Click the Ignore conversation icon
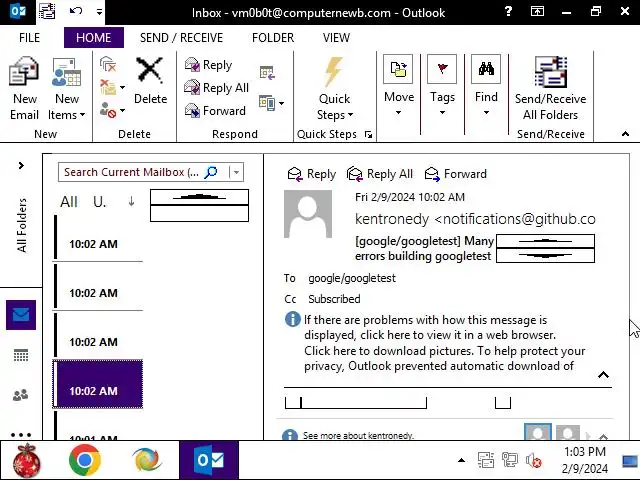 [x=108, y=64]
